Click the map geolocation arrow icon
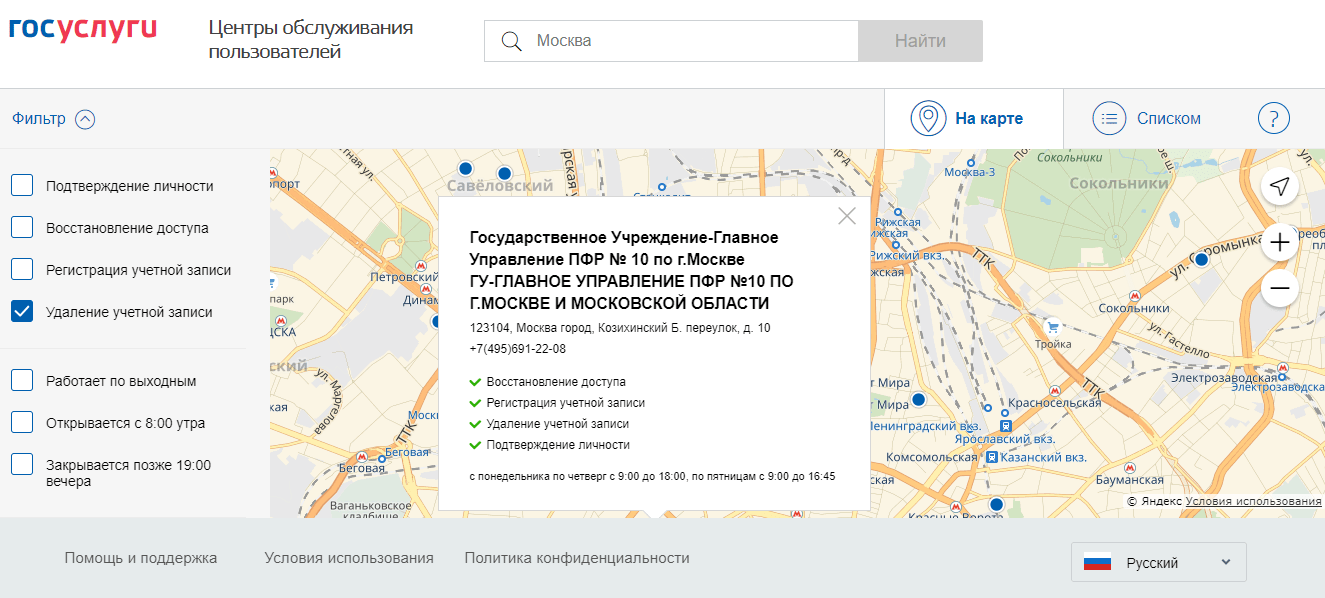The image size is (1325, 598). (1279, 186)
